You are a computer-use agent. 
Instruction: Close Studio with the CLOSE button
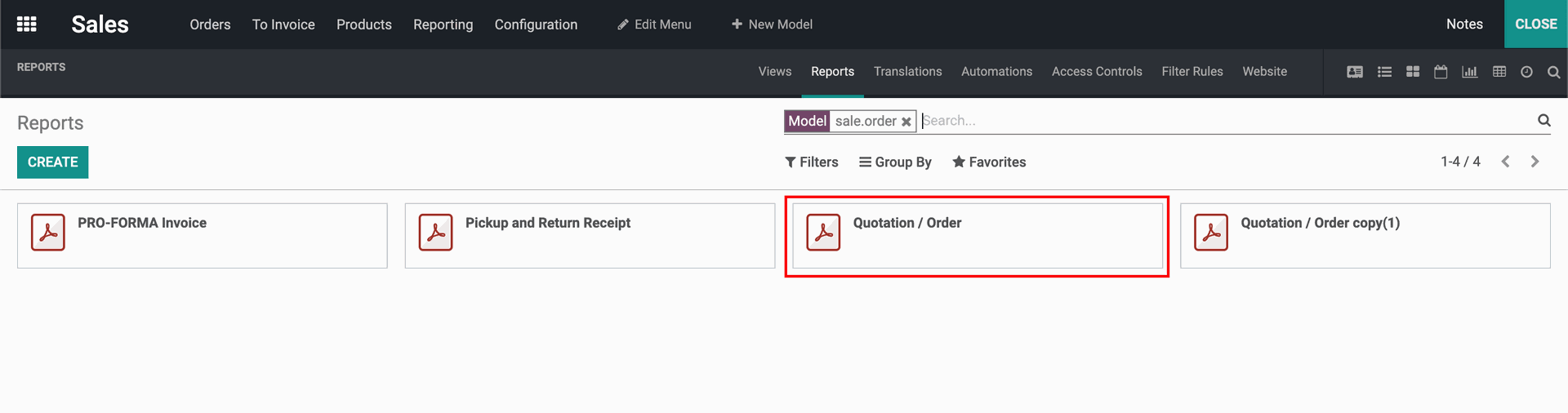click(1536, 24)
